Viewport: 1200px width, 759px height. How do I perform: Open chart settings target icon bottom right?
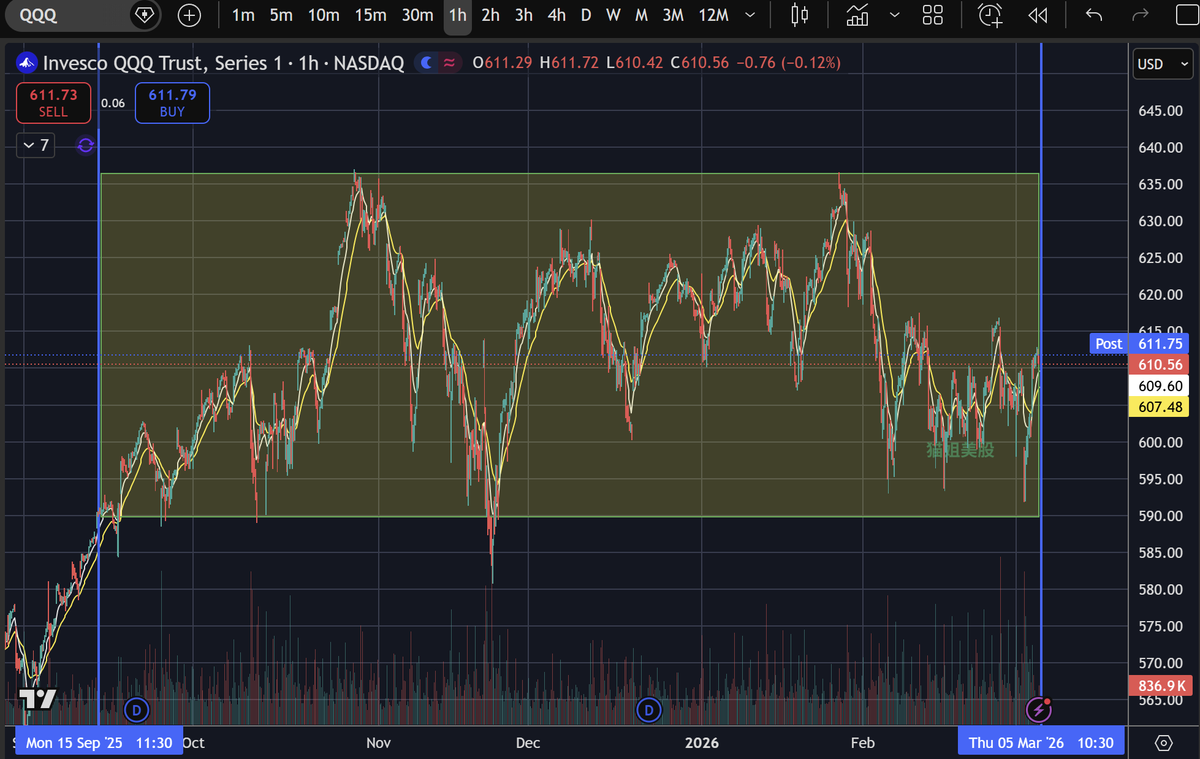tap(1163, 743)
